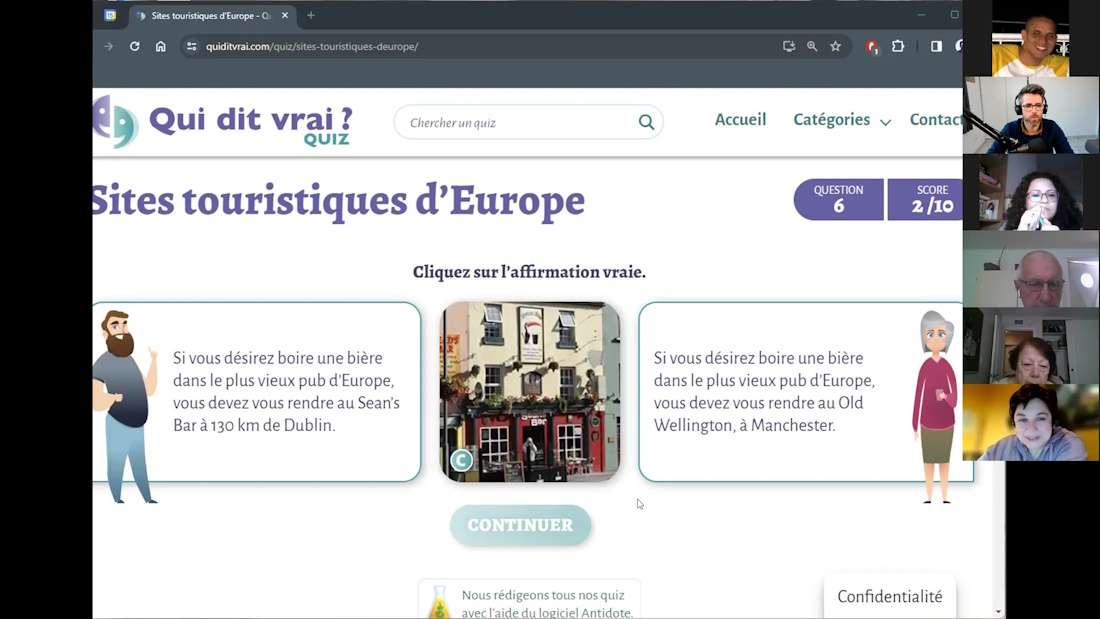Click the heading Sites touristiques d'Europe
Viewport: 1100px width, 619px height.
point(338,201)
